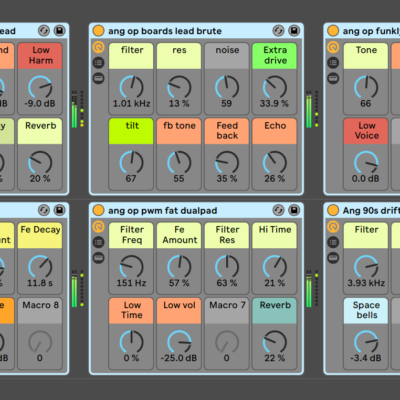Show chain list in Ang 90s drift rack

coord(333,242)
